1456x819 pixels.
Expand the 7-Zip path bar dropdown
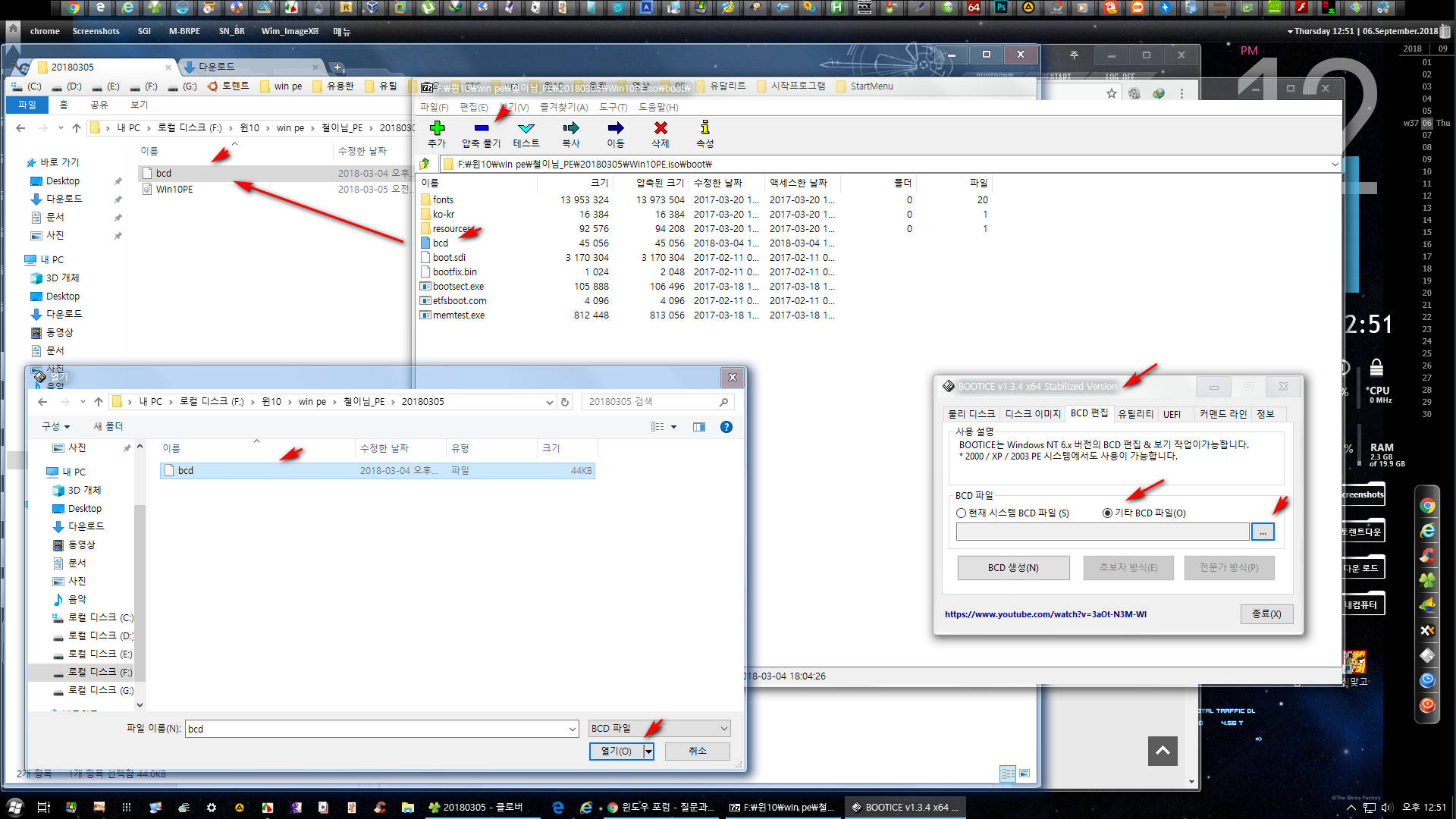click(1335, 164)
